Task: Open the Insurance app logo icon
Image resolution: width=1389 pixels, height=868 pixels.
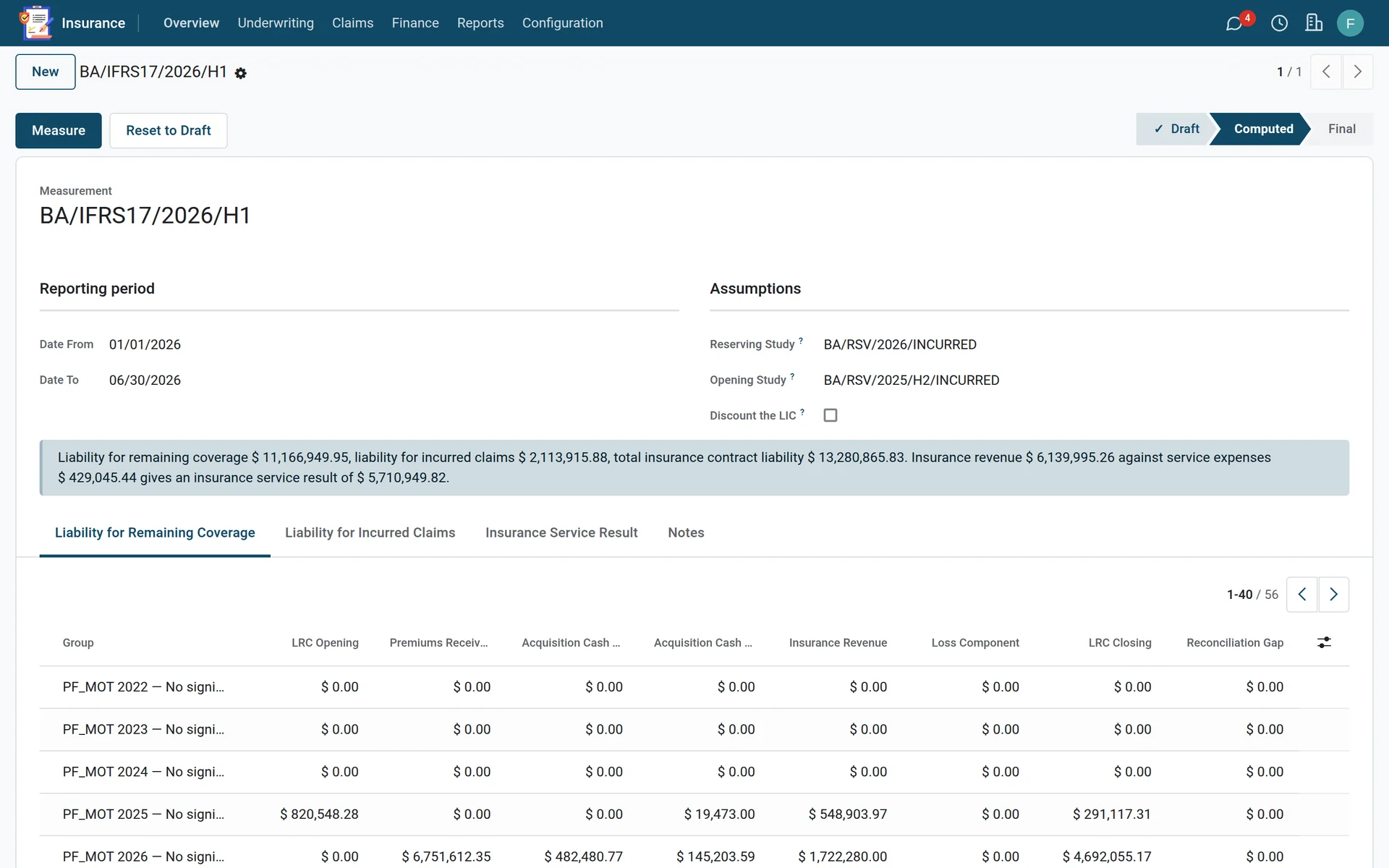Action: pyautogui.click(x=36, y=23)
